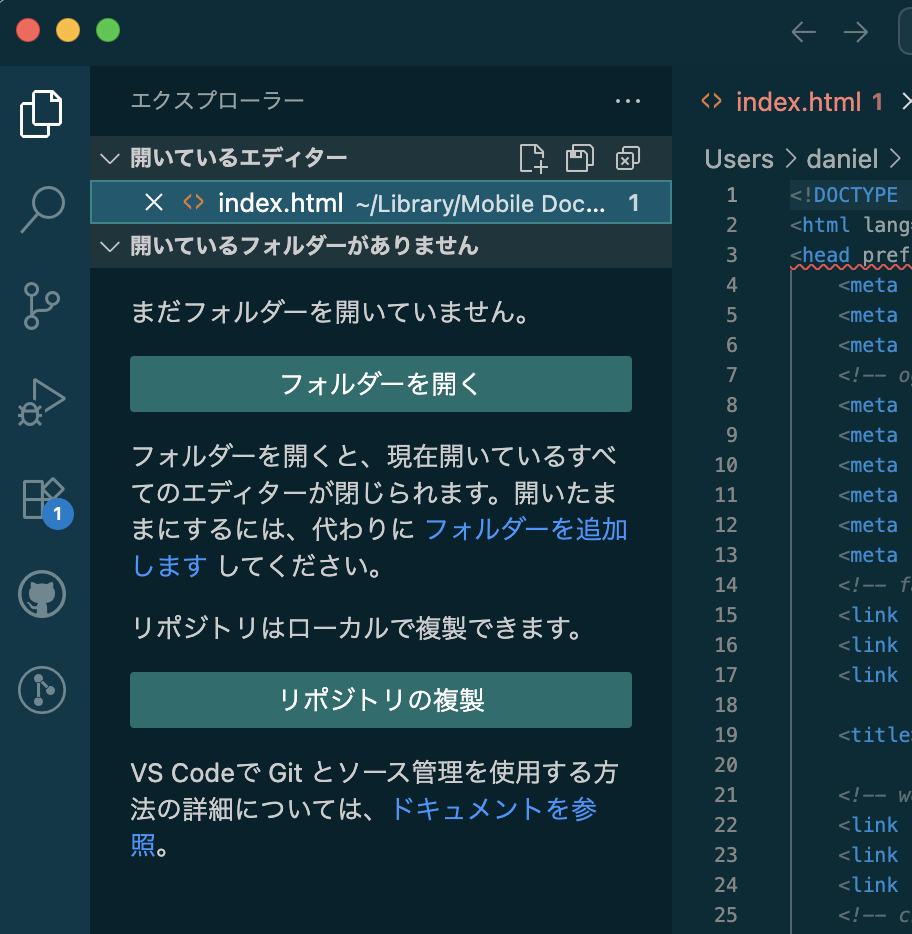Open the Explorer more actions menu
The image size is (912, 934).
pos(627,101)
